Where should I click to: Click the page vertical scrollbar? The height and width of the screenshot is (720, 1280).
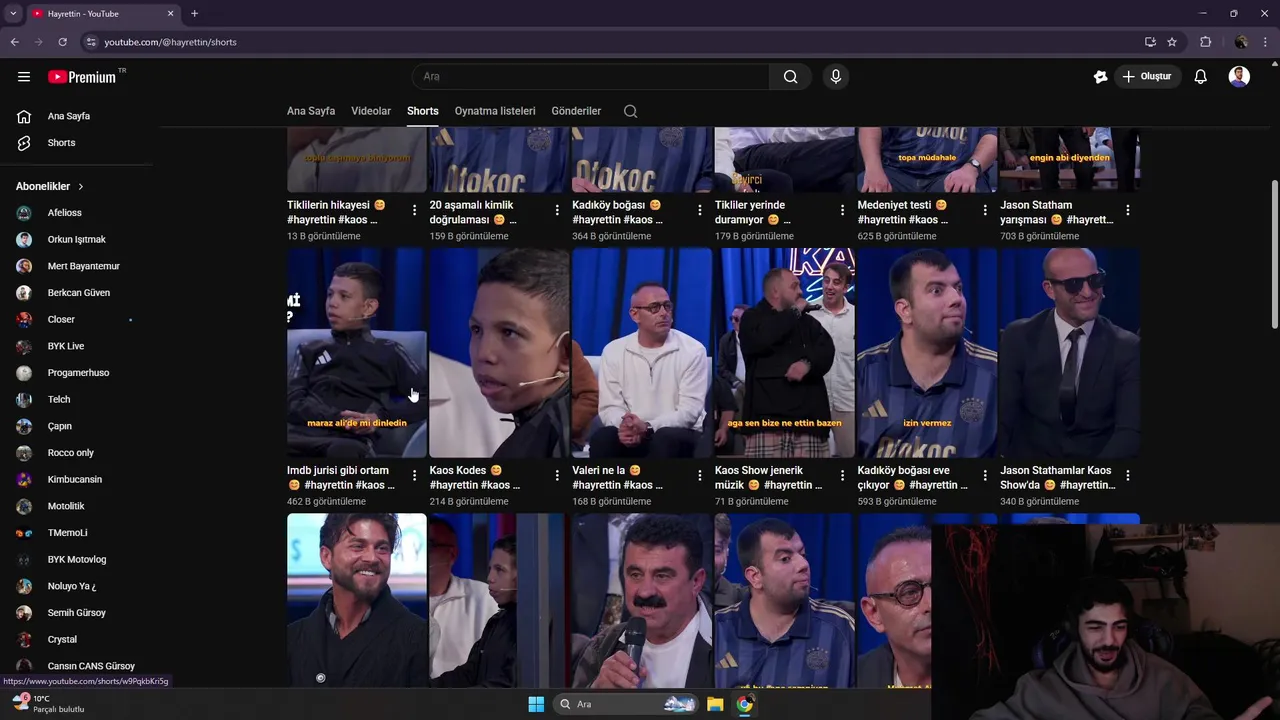(x=1274, y=253)
